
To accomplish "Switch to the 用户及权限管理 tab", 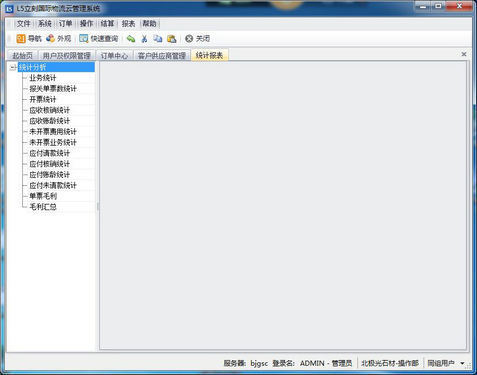I will (x=67, y=56).
